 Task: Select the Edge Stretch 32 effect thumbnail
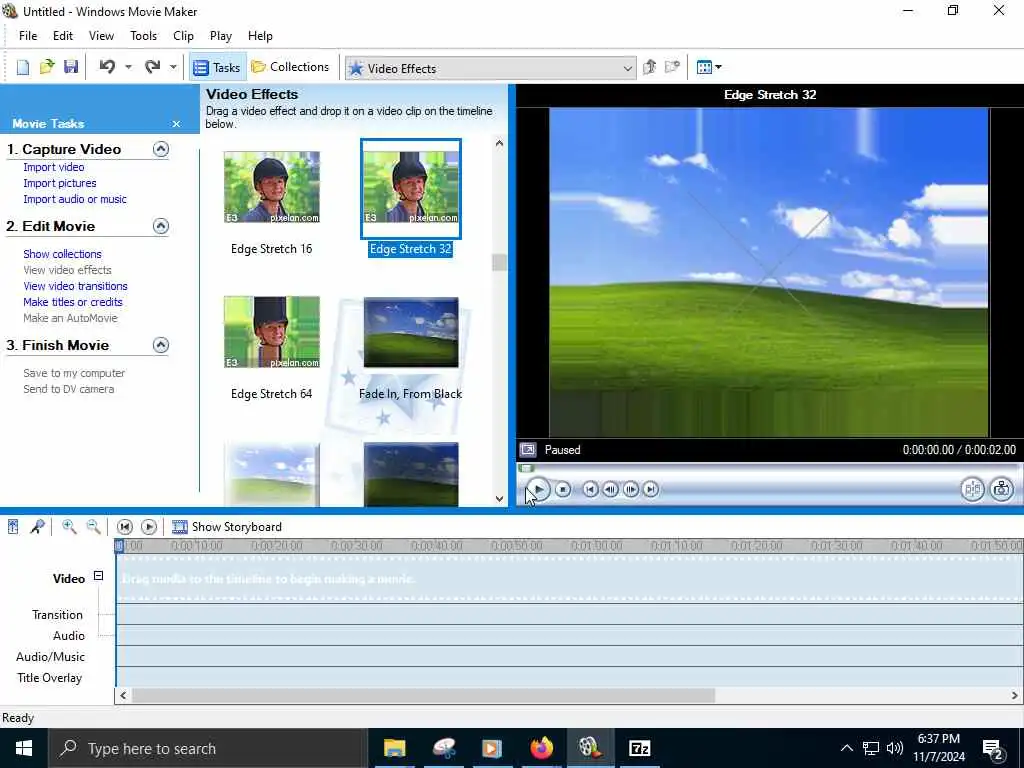[411, 188]
